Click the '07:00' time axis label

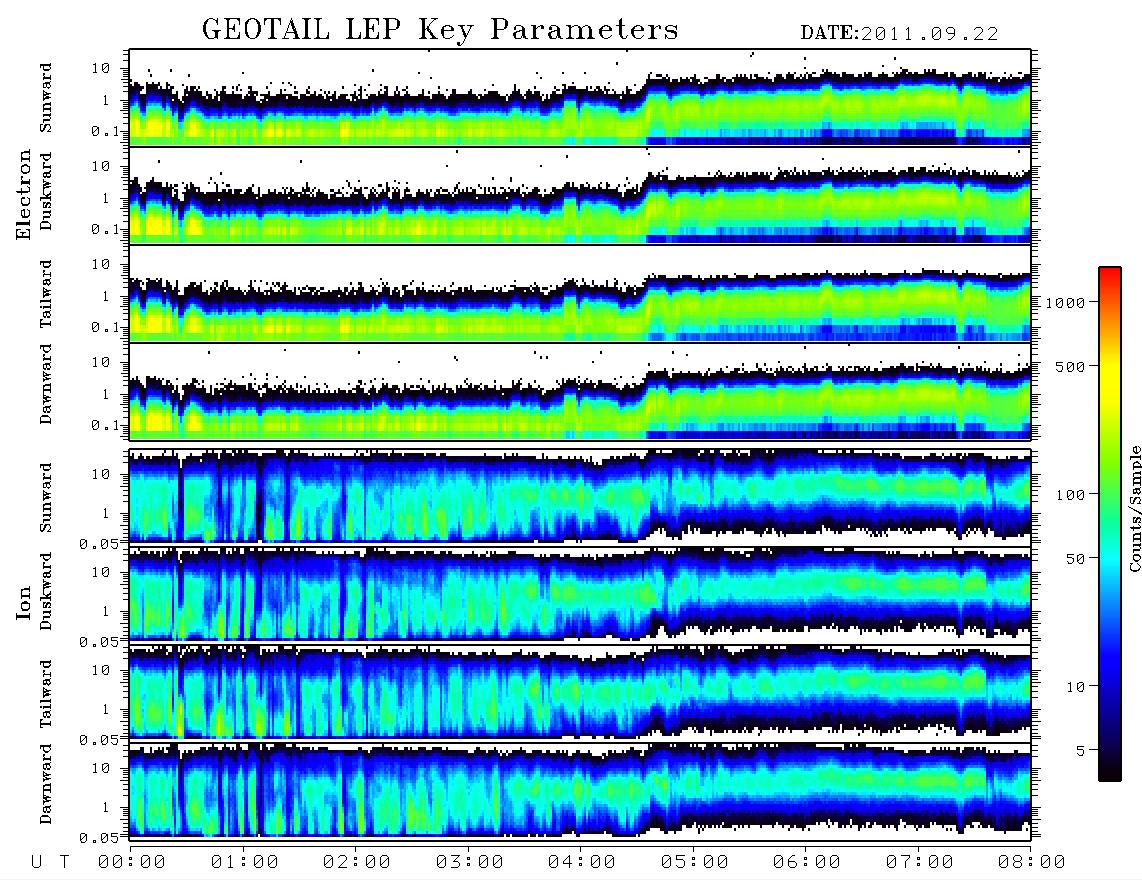(x=920, y=862)
